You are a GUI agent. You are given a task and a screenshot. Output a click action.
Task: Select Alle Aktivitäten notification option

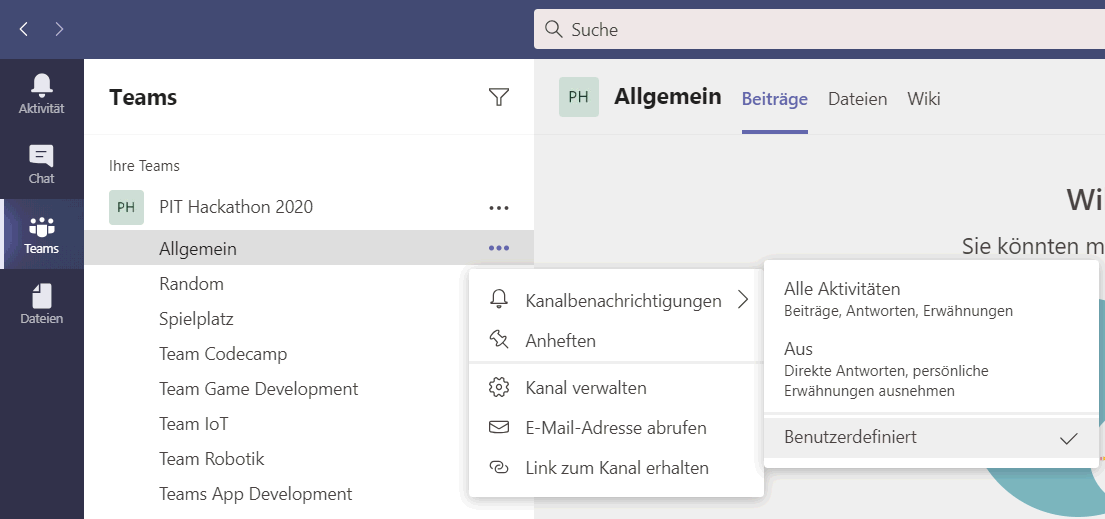pyautogui.click(x=931, y=299)
